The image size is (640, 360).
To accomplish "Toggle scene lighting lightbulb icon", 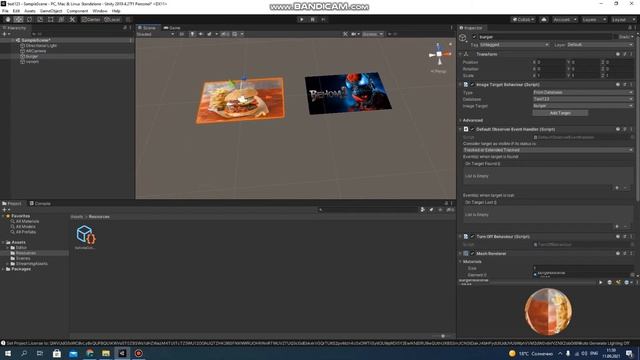I will 192,34.
